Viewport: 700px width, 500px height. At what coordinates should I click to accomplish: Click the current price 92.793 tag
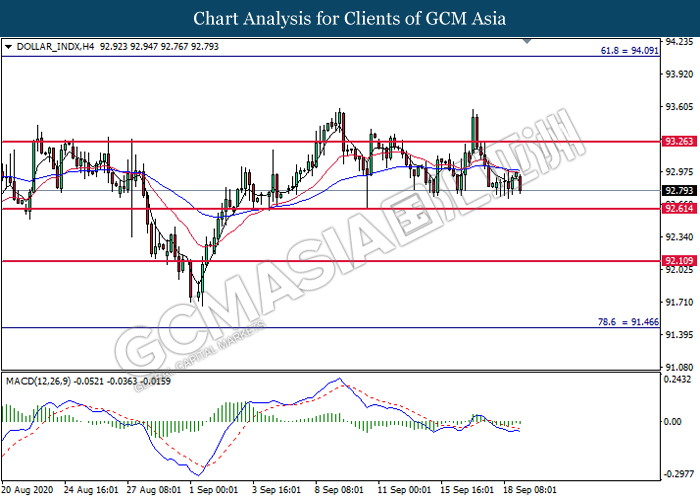[679, 190]
